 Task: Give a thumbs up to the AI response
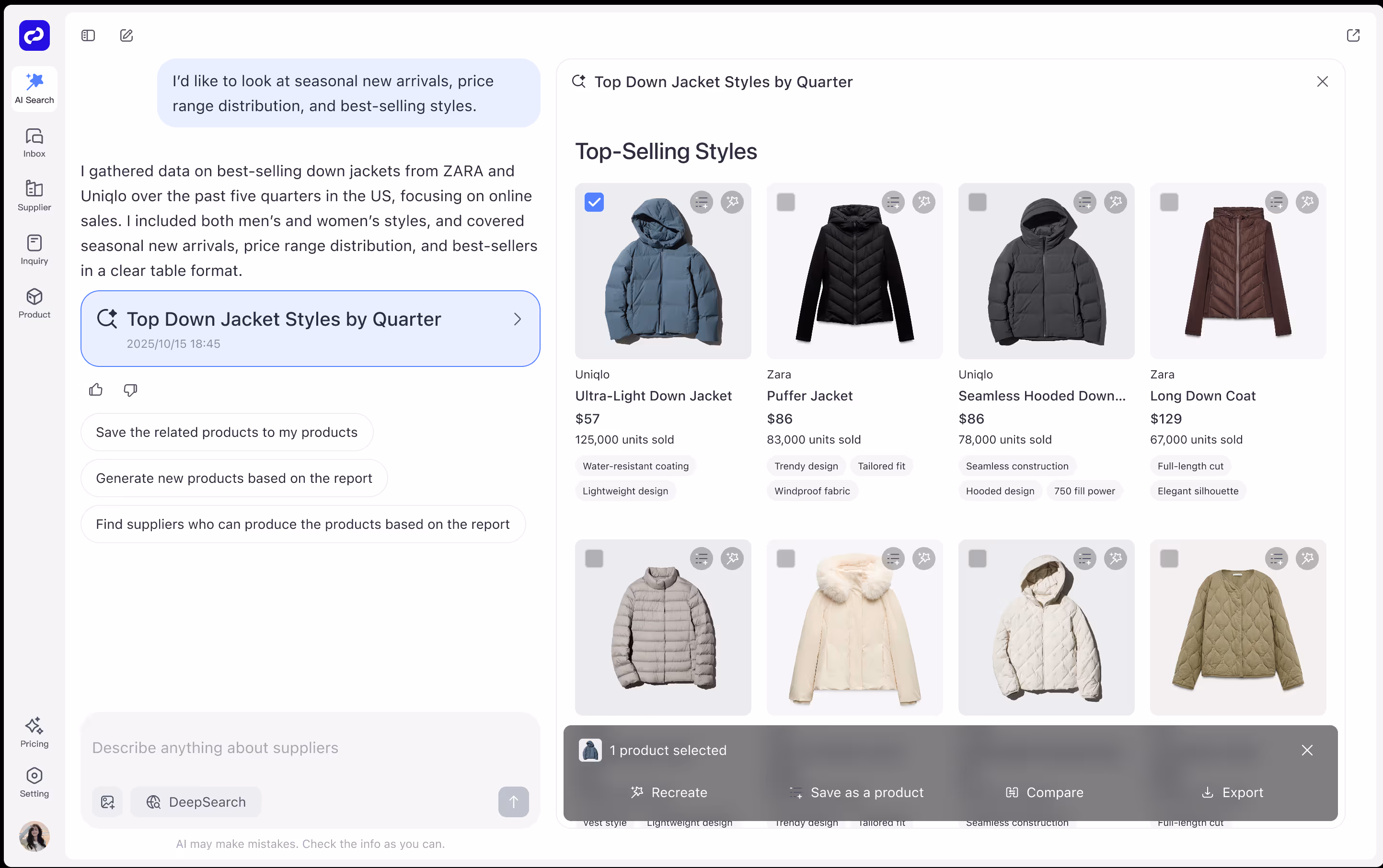click(x=95, y=390)
